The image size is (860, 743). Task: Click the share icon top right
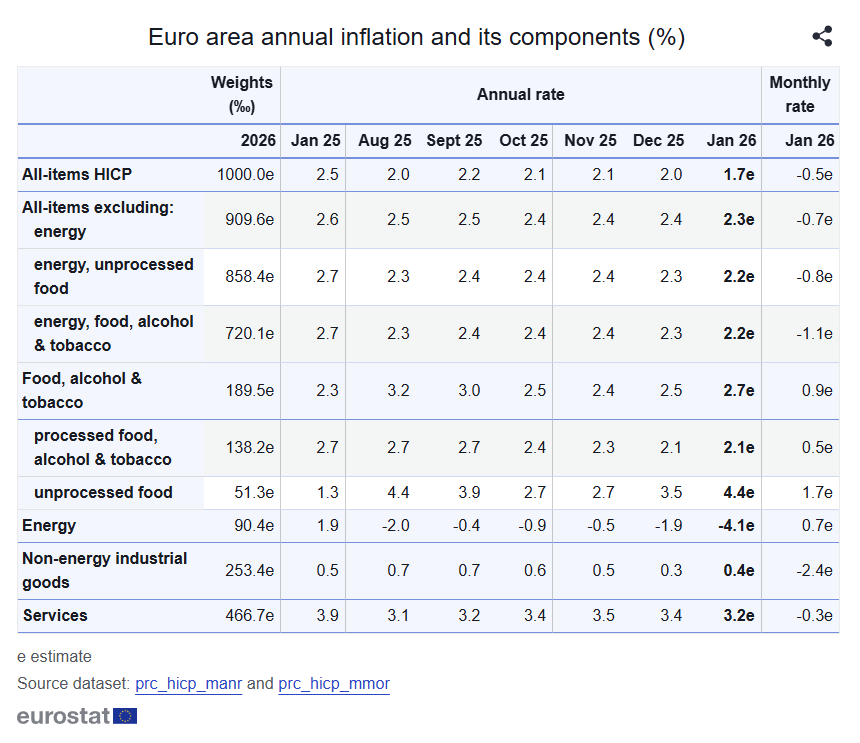click(822, 37)
